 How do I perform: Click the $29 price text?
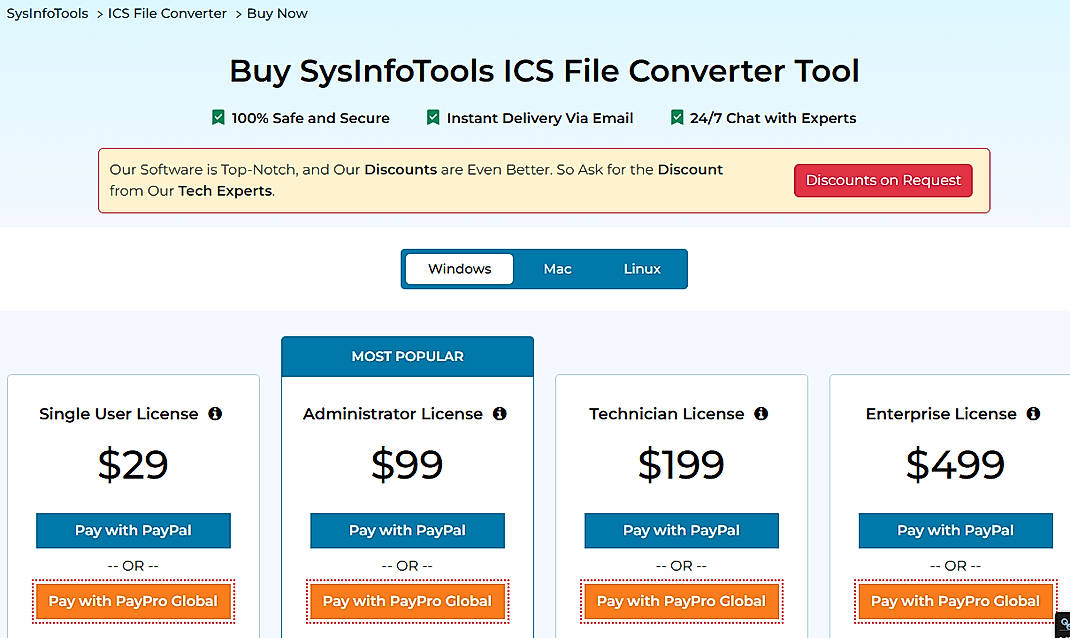click(x=133, y=465)
